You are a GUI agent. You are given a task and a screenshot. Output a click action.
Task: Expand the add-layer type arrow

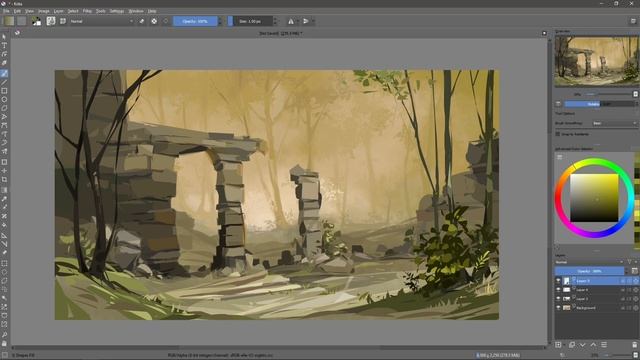(x=565, y=345)
